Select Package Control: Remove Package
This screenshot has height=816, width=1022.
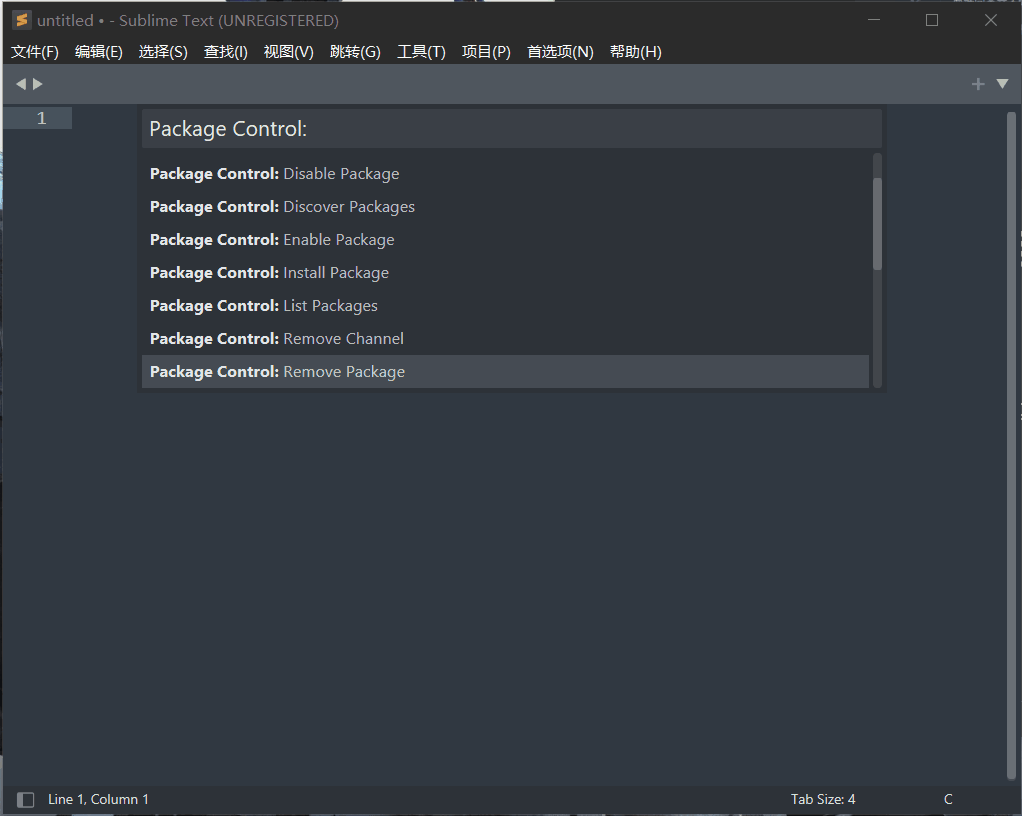pos(505,372)
